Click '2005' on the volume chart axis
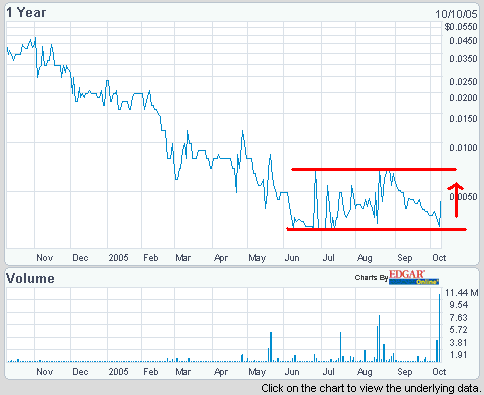Image resolution: width=484 pixels, height=395 pixels. [118, 372]
